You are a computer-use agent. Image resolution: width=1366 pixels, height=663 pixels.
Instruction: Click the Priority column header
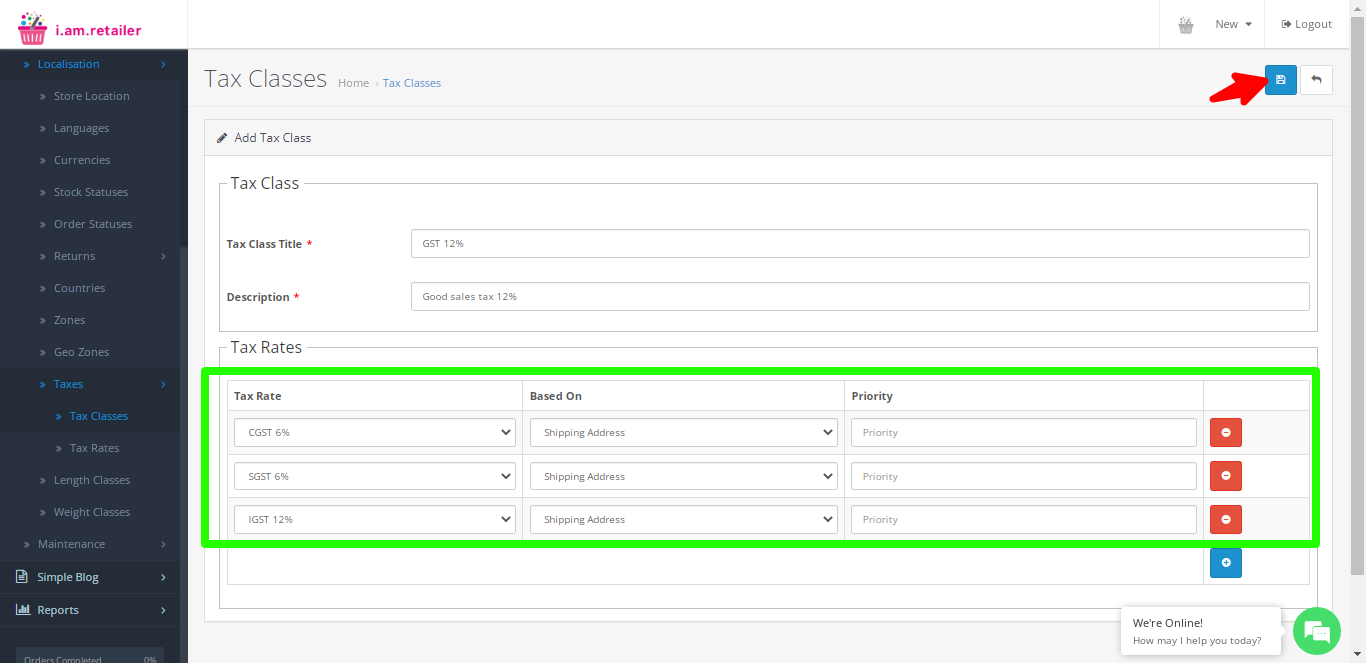(872, 396)
